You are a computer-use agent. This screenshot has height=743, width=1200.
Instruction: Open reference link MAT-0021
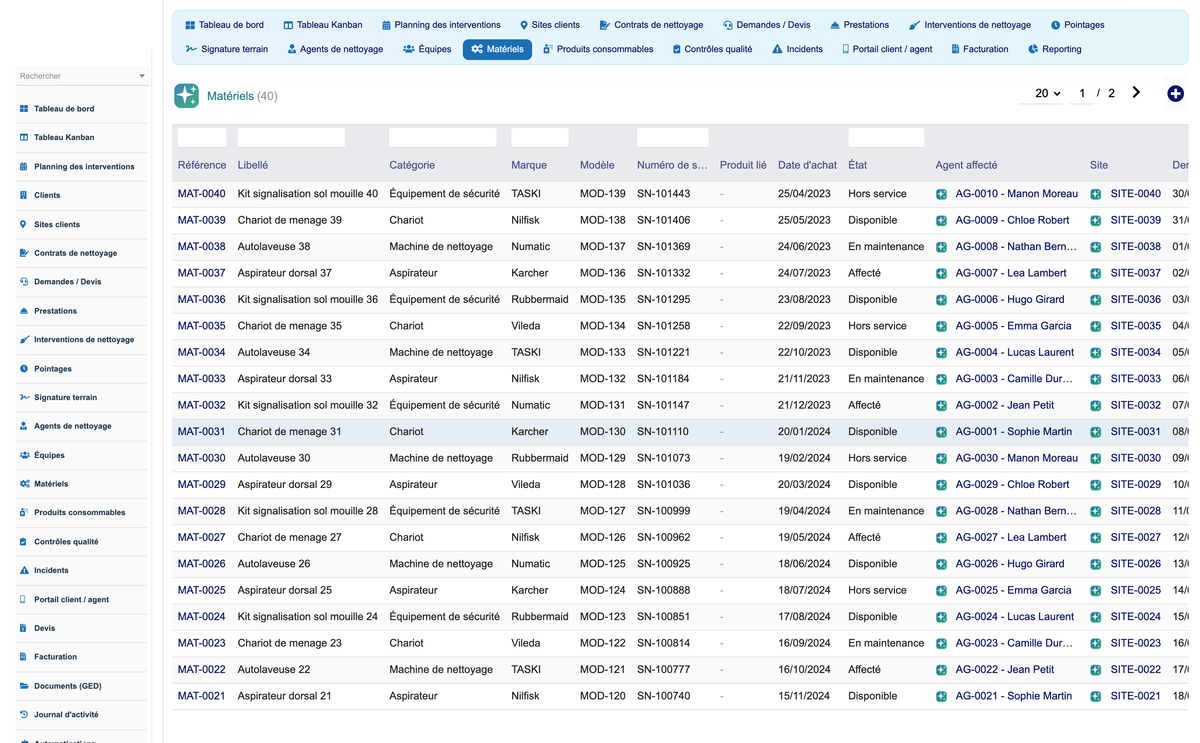[x=201, y=696]
